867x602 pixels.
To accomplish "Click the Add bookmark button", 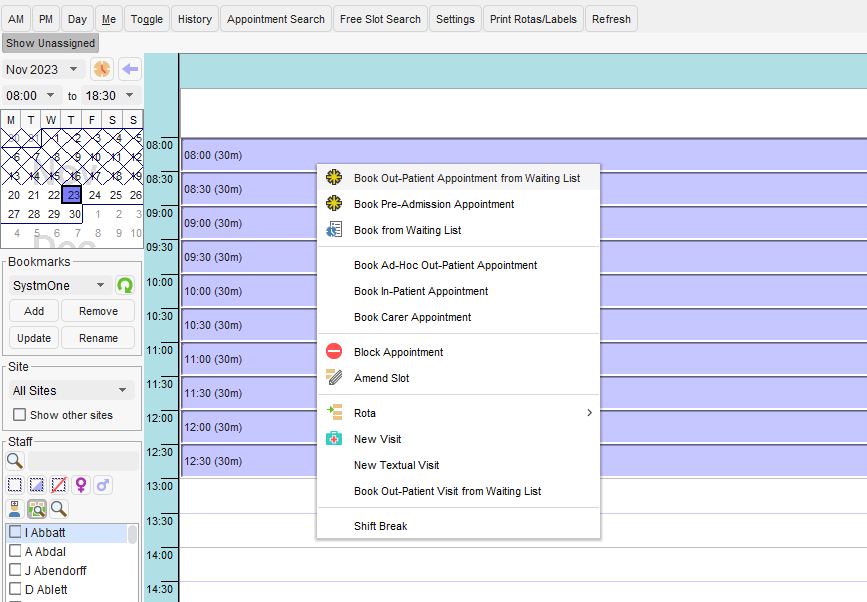I will coord(34,311).
